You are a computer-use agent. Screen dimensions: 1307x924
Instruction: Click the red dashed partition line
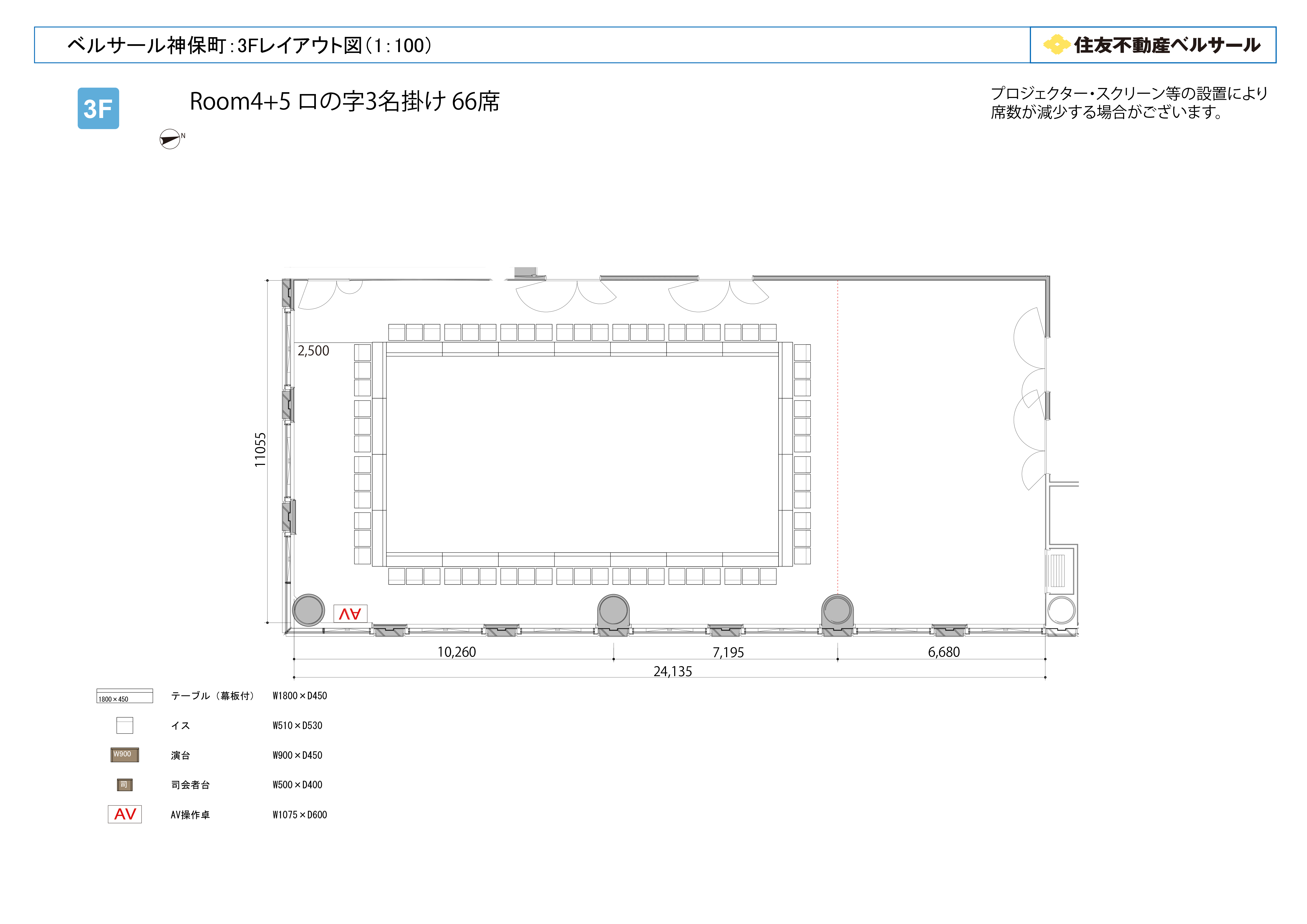837,436
